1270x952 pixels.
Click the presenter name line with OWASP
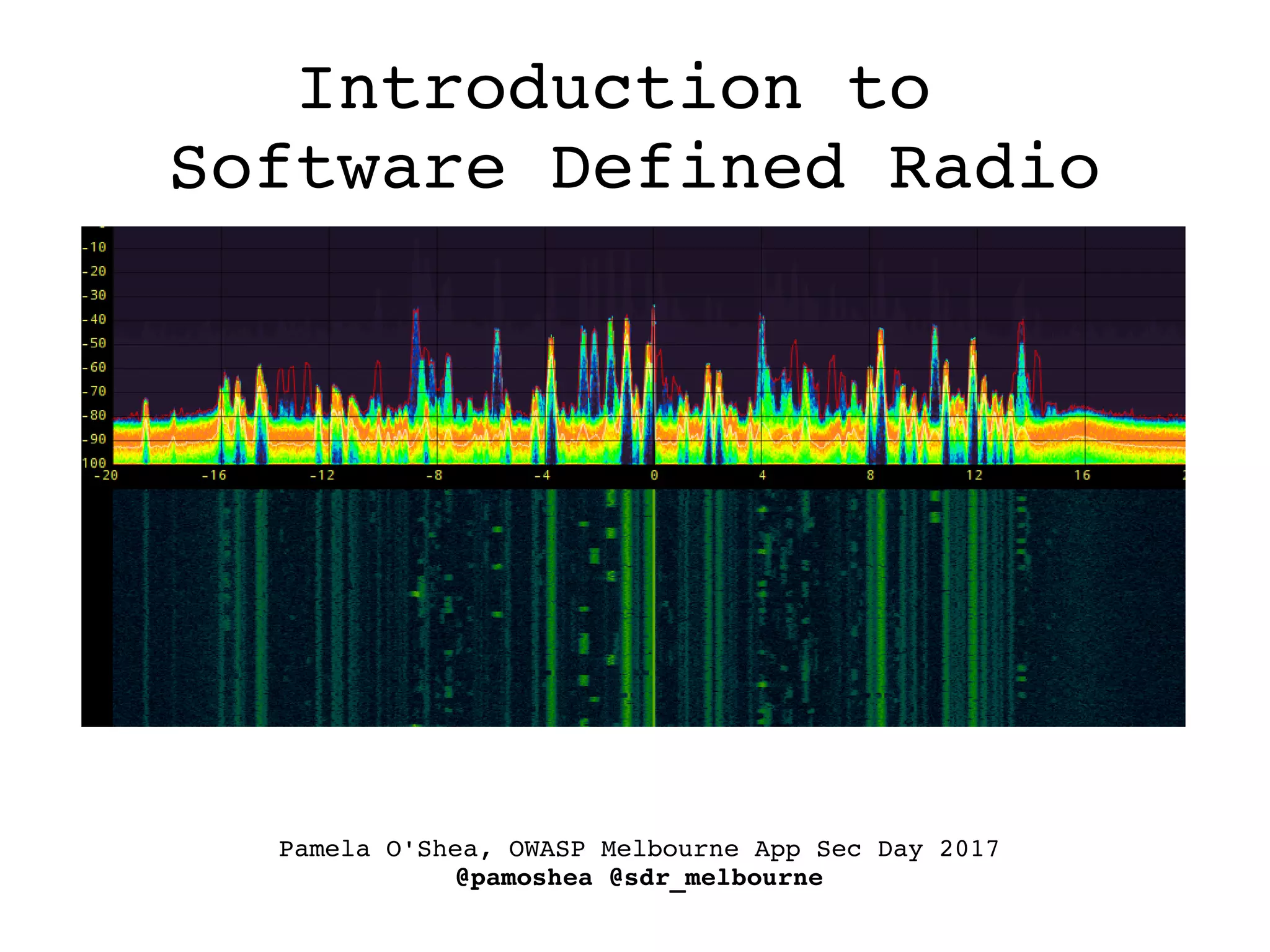click(639, 848)
